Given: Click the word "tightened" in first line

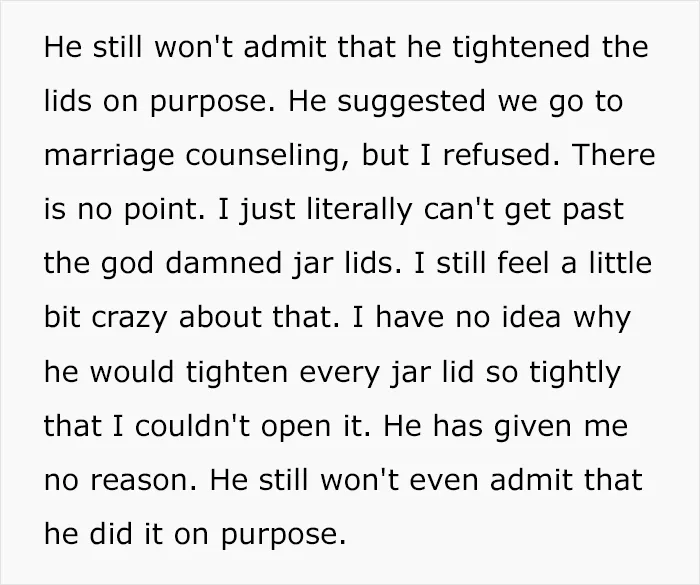Looking at the screenshot, I should pos(523,47).
